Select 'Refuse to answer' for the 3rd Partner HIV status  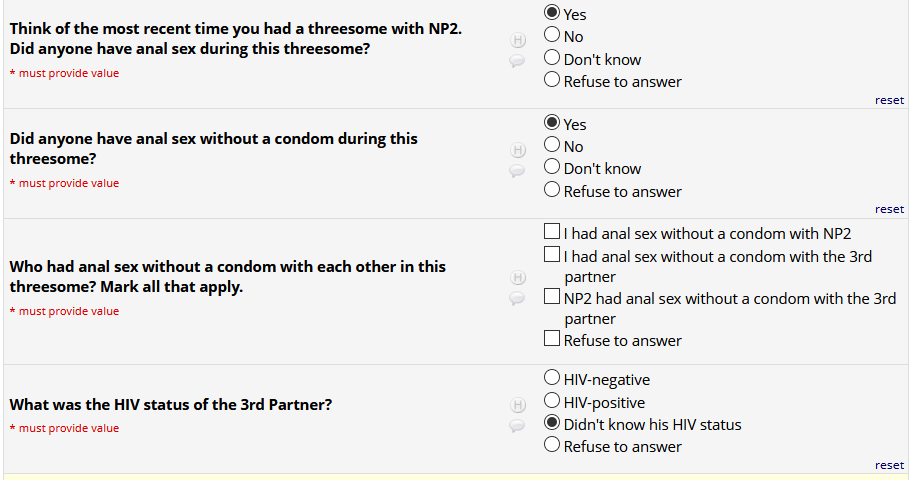click(x=552, y=446)
